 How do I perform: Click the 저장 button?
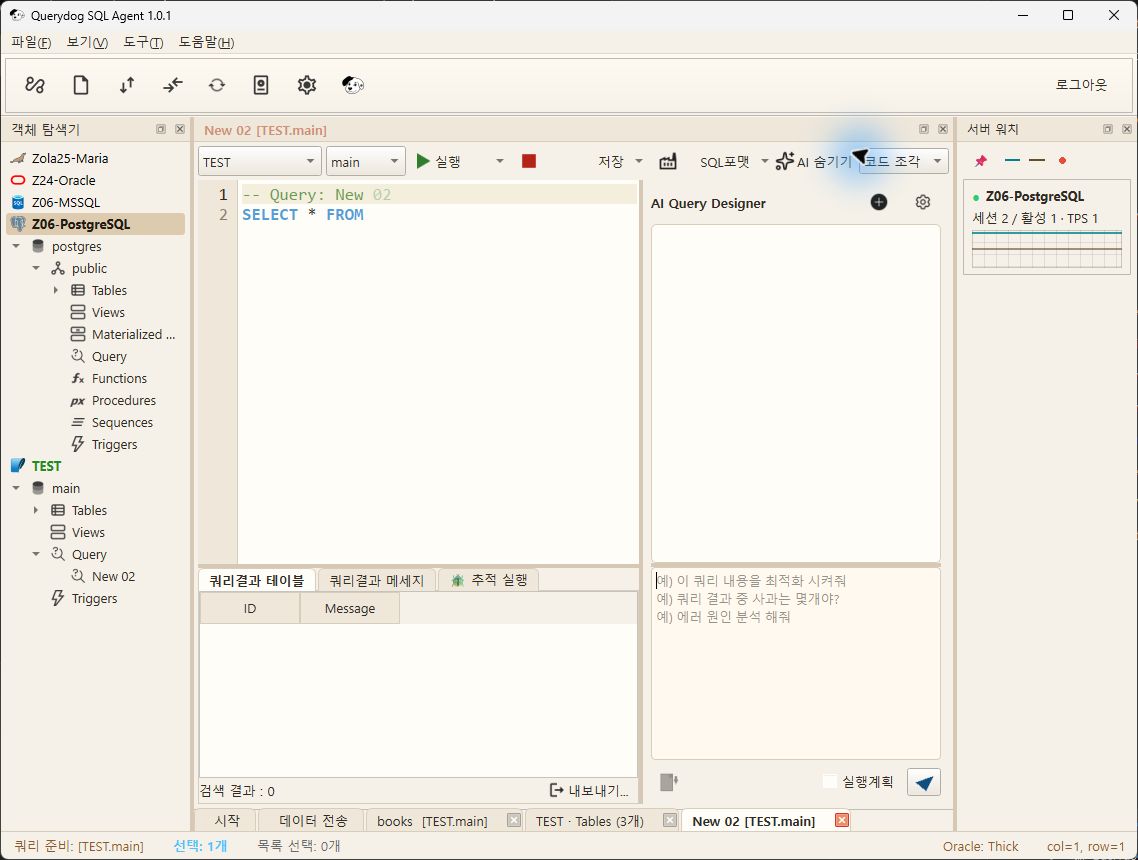click(610, 161)
